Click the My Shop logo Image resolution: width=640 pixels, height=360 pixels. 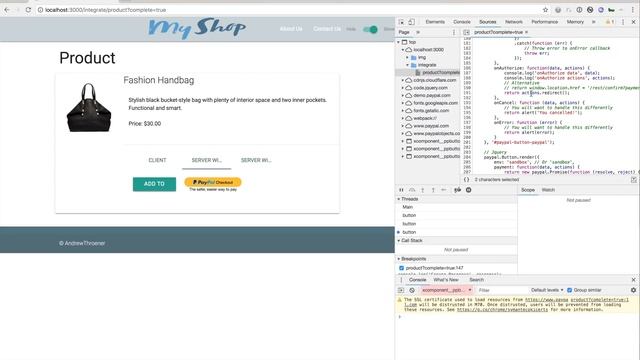point(197,28)
